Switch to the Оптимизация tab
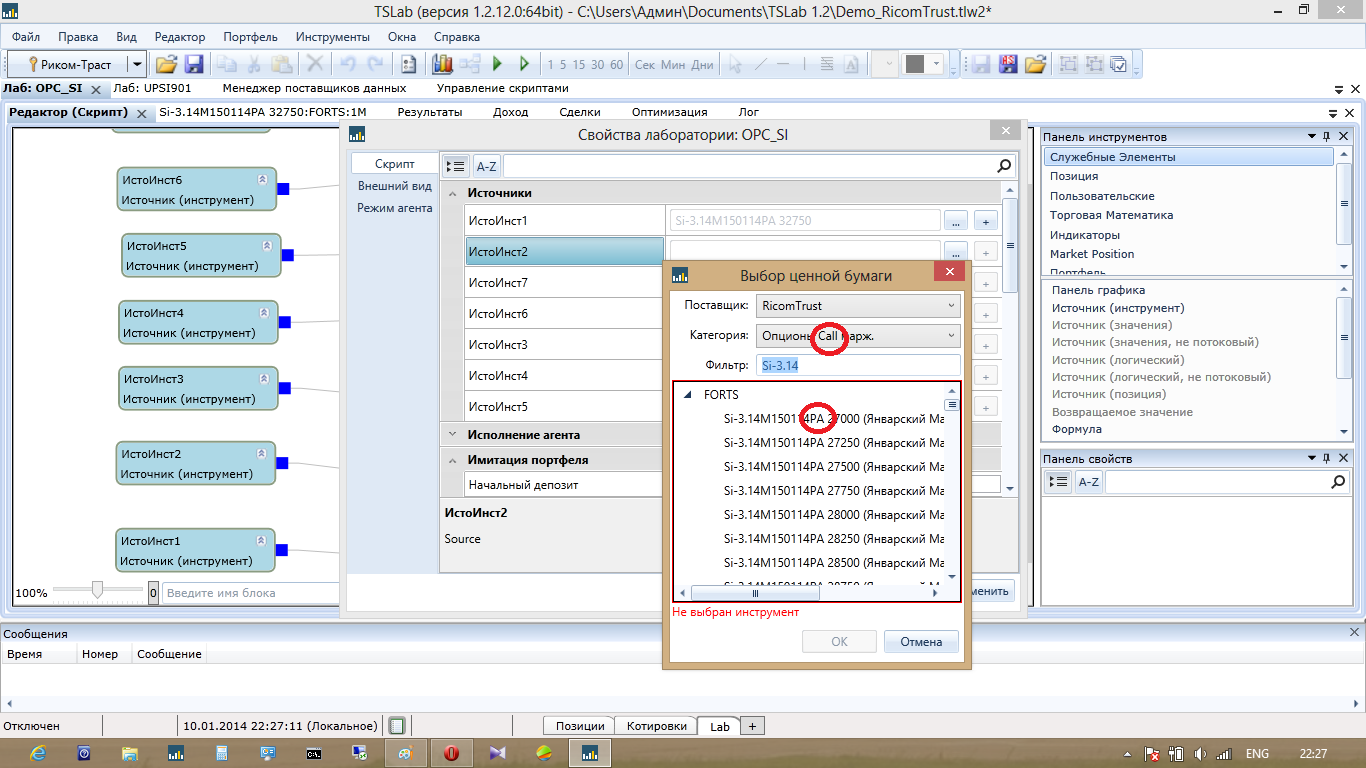Image resolution: width=1366 pixels, height=768 pixels. (669, 112)
